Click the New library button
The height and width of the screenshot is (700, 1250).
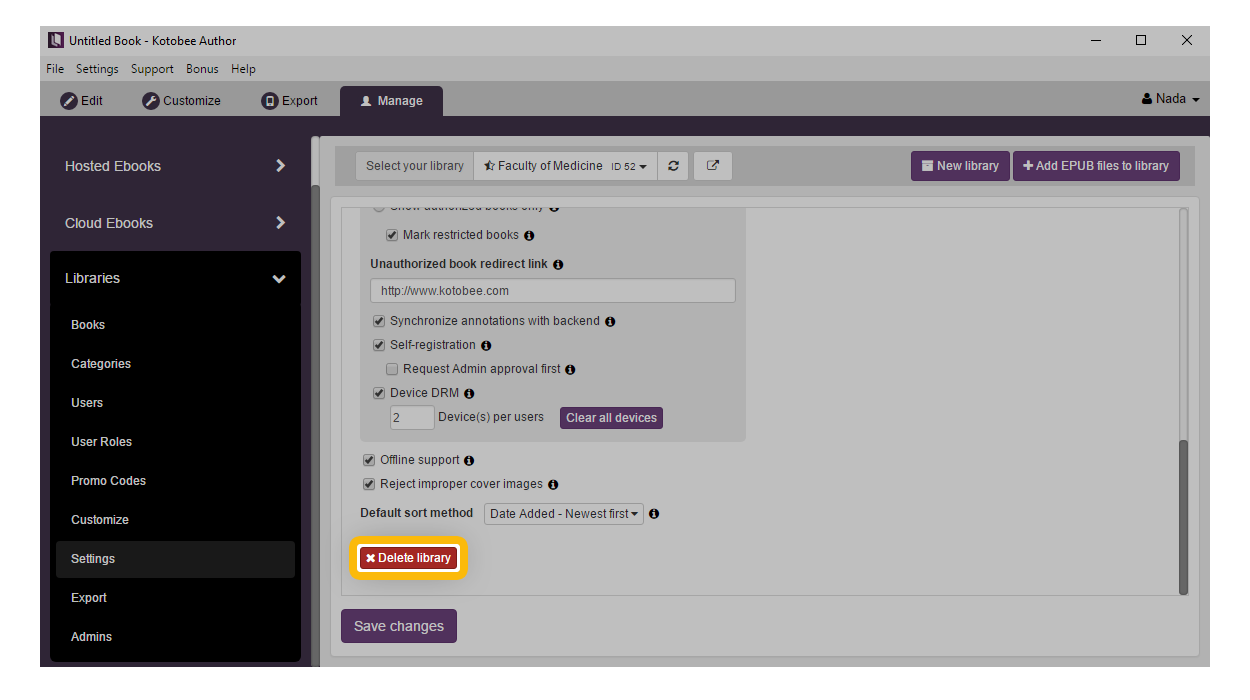coord(960,166)
